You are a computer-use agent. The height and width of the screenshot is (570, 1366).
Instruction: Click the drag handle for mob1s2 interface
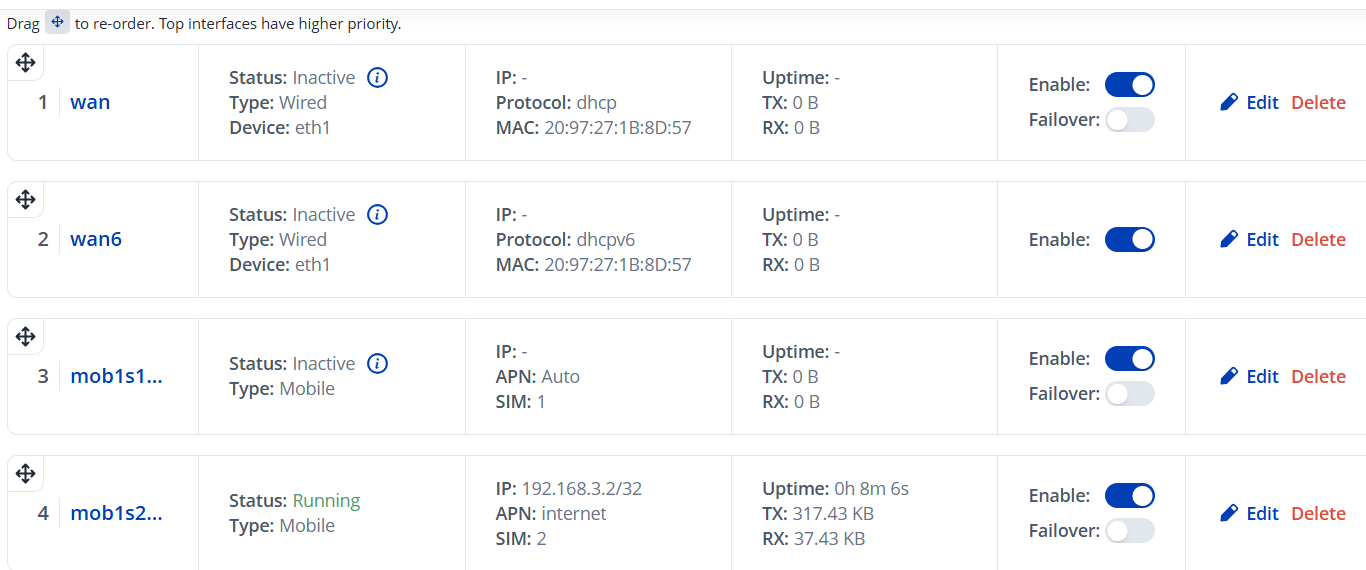pos(26,474)
